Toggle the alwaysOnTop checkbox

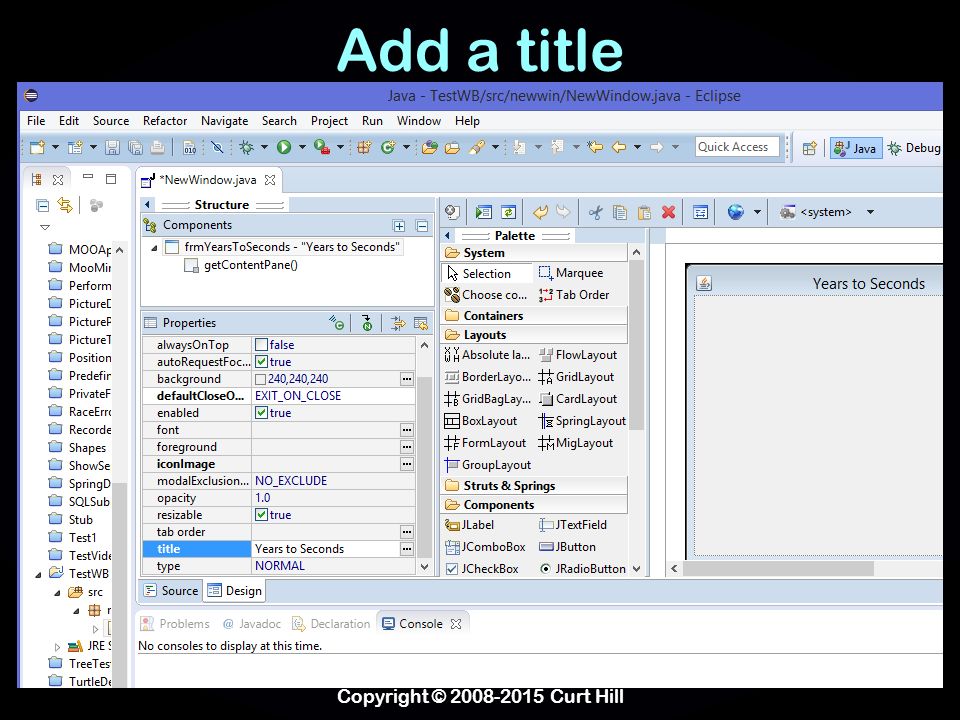coord(261,345)
